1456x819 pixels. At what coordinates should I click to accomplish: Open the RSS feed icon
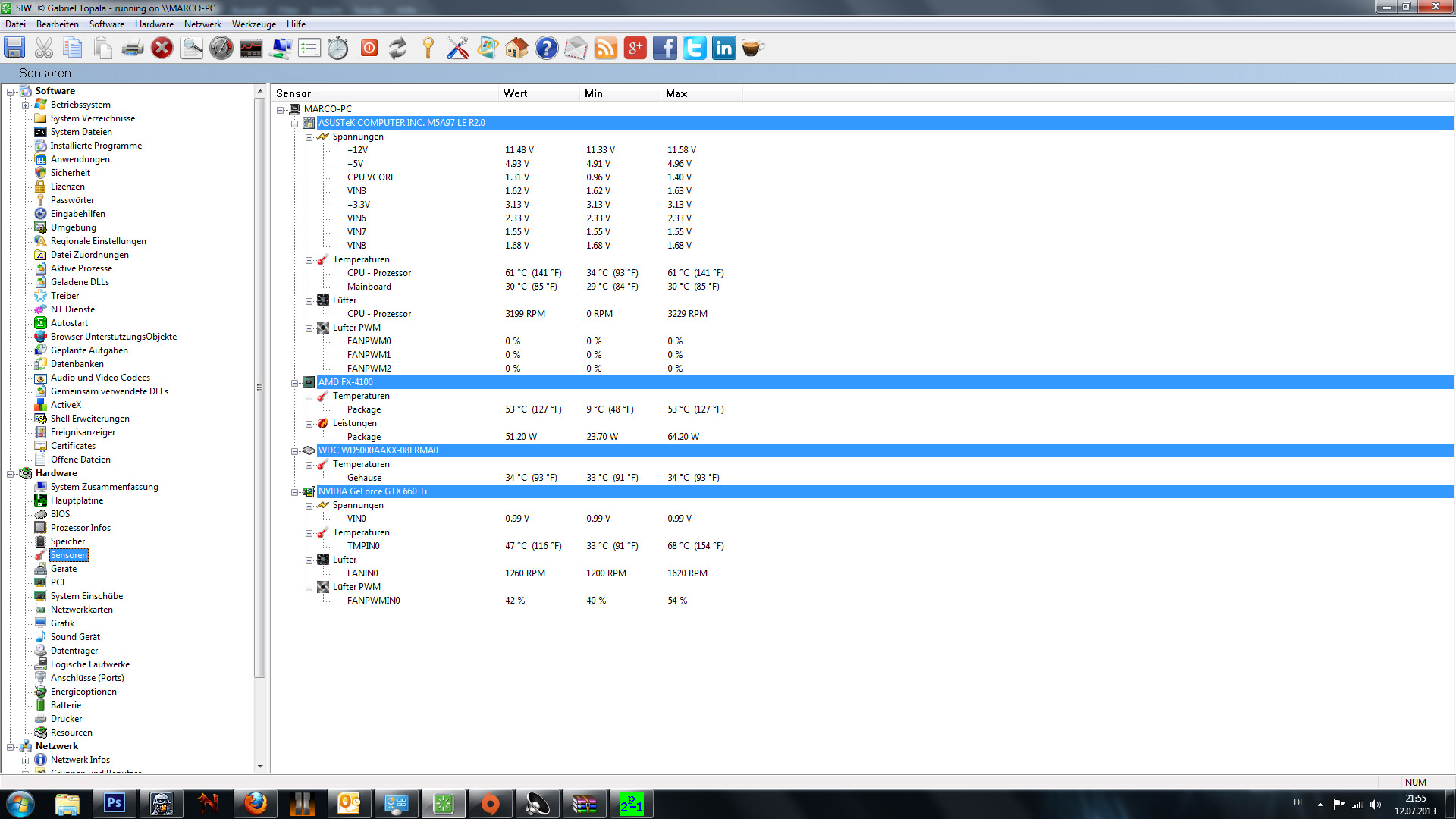[605, 49]
